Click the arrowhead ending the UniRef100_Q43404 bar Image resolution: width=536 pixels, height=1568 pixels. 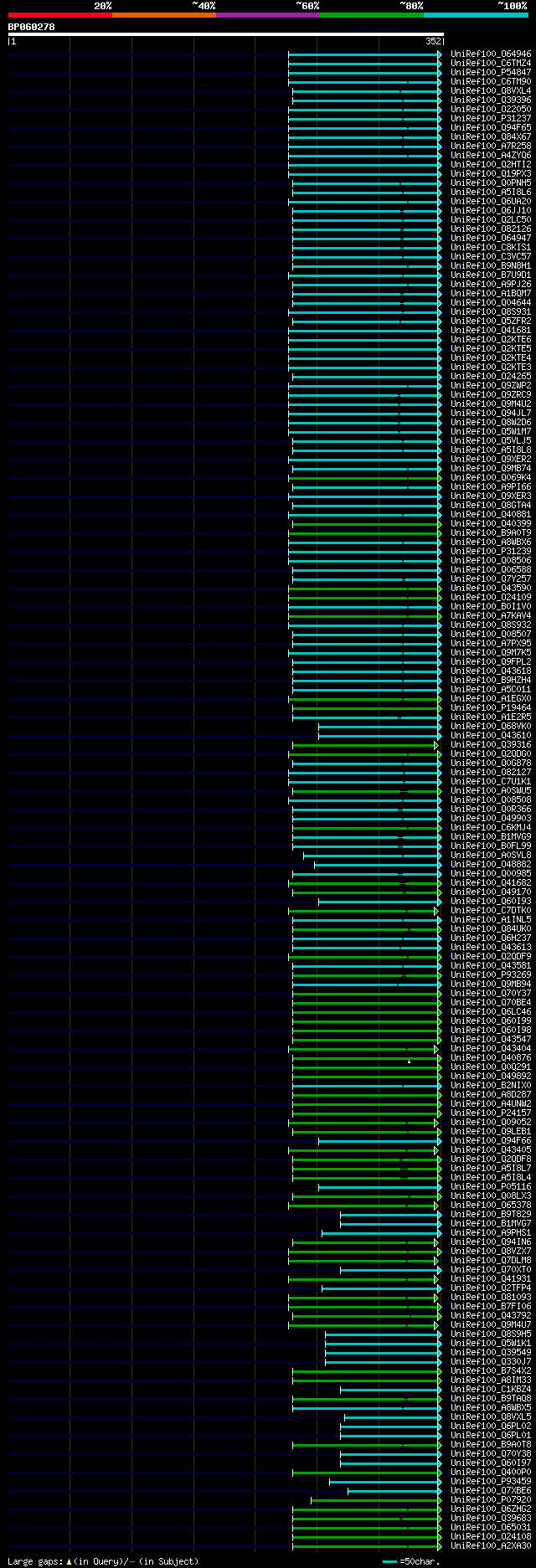tap(435, 1048)
